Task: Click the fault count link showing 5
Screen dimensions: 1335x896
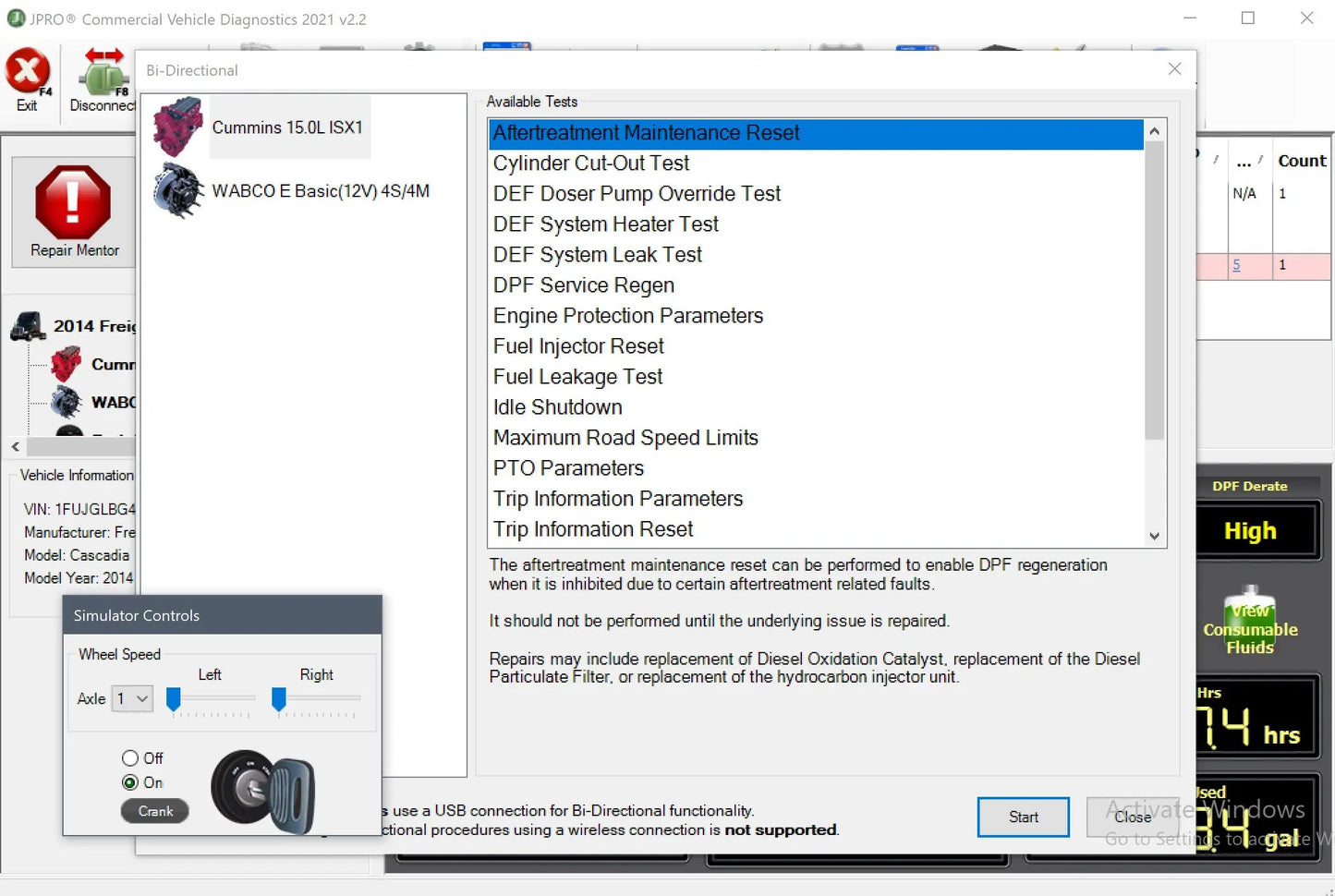Action: point(1236,265)
